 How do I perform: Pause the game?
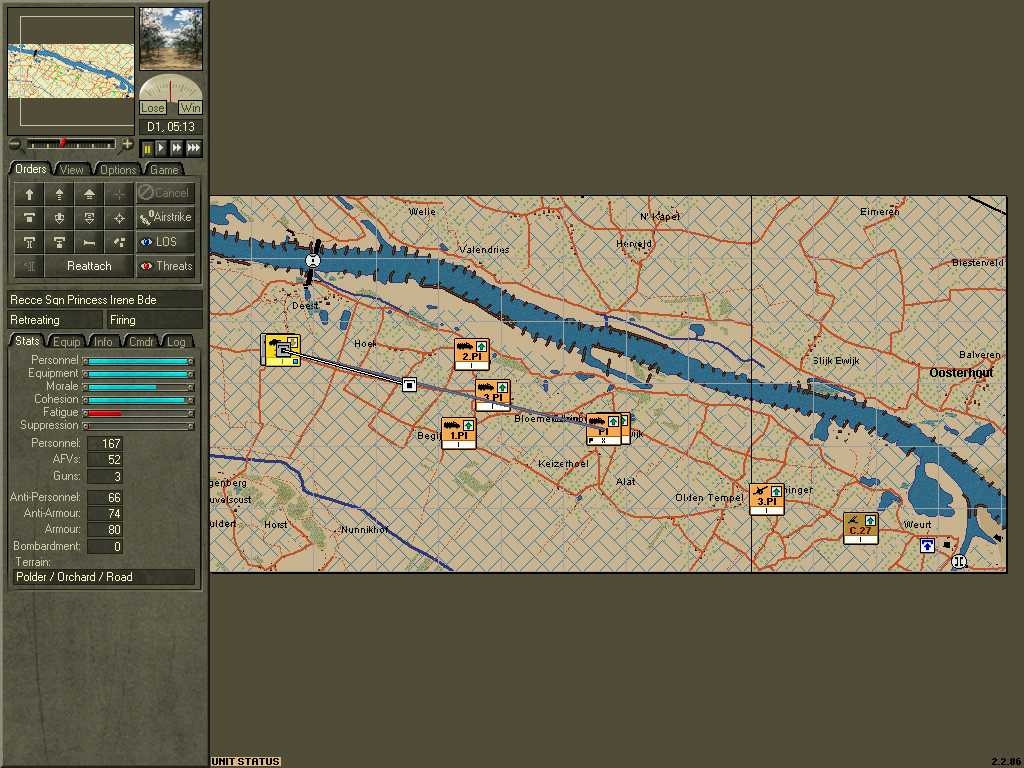[x=147, y=148]
